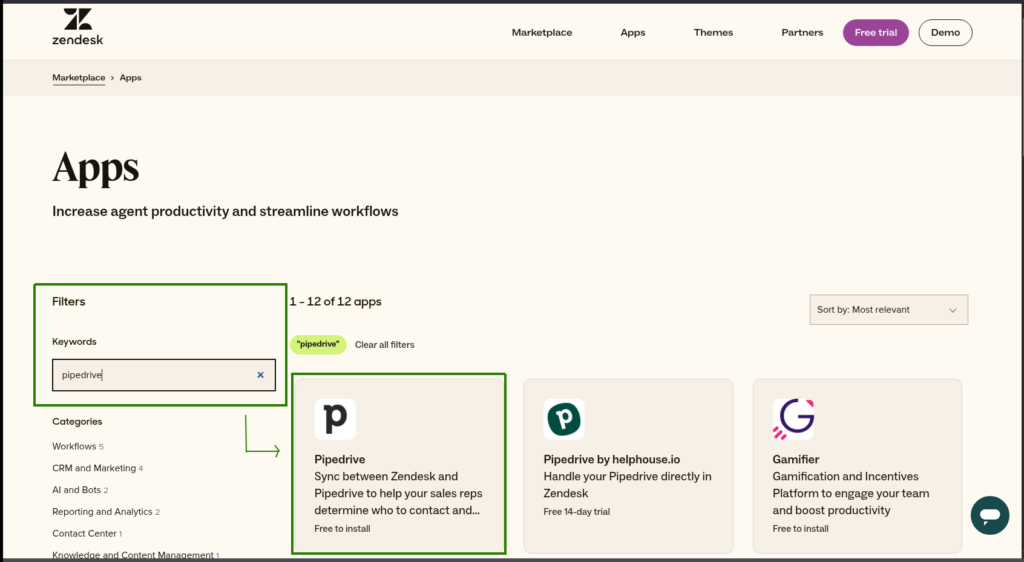
Task: Clear all filters
Action: coord(385,345)
